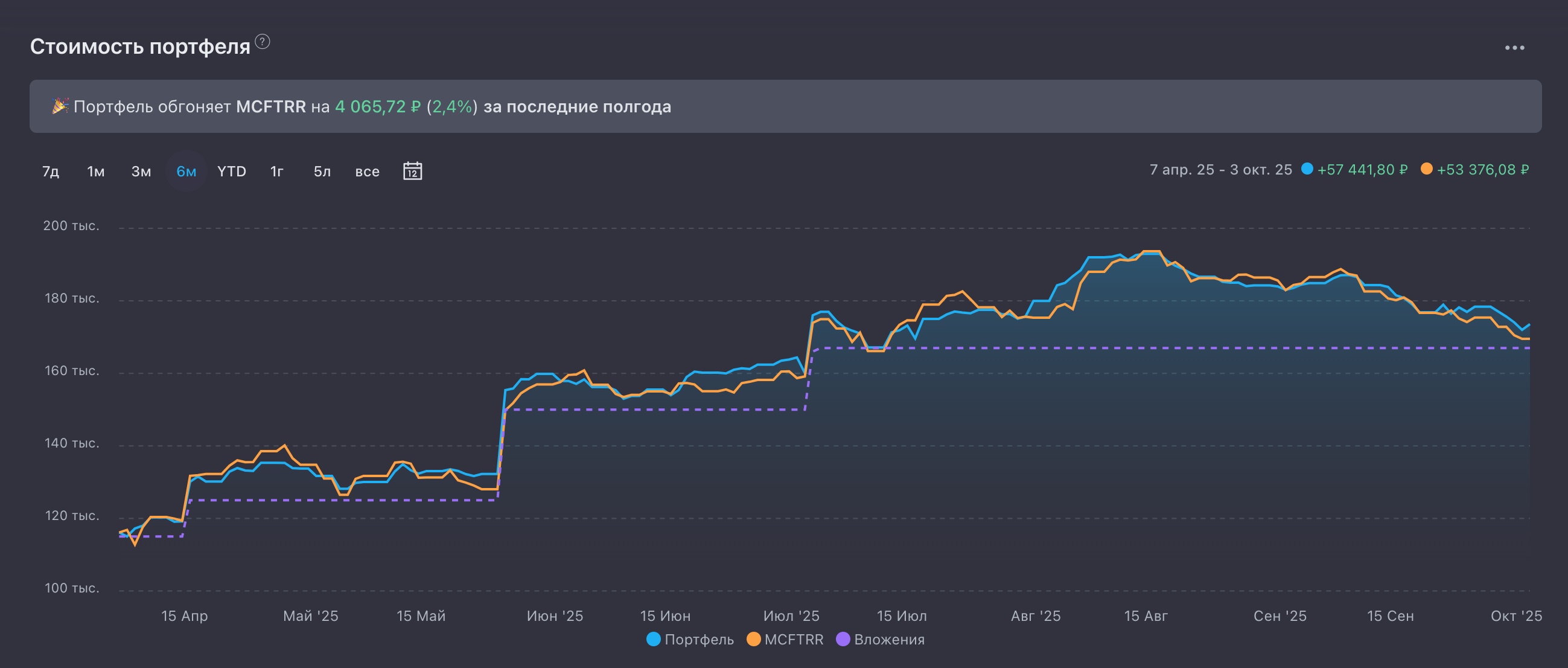Select the 1м time range
This screenshot has height=668, width=1568.
pos(95,171)
